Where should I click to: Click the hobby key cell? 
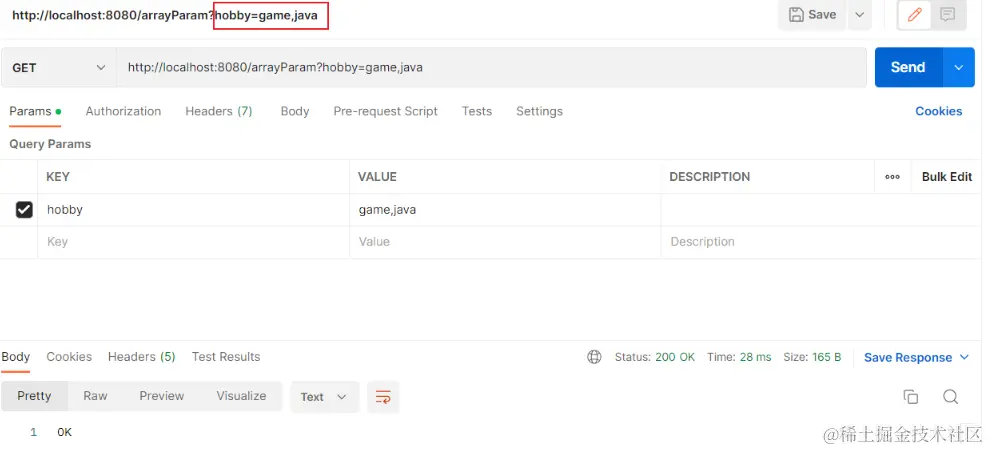[x=193, y=210]
